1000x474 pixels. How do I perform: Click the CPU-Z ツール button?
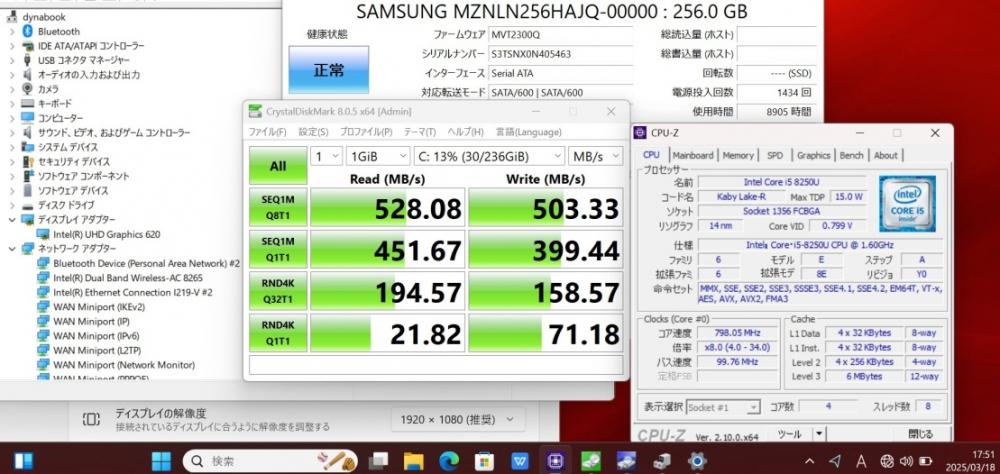(790, 434)
